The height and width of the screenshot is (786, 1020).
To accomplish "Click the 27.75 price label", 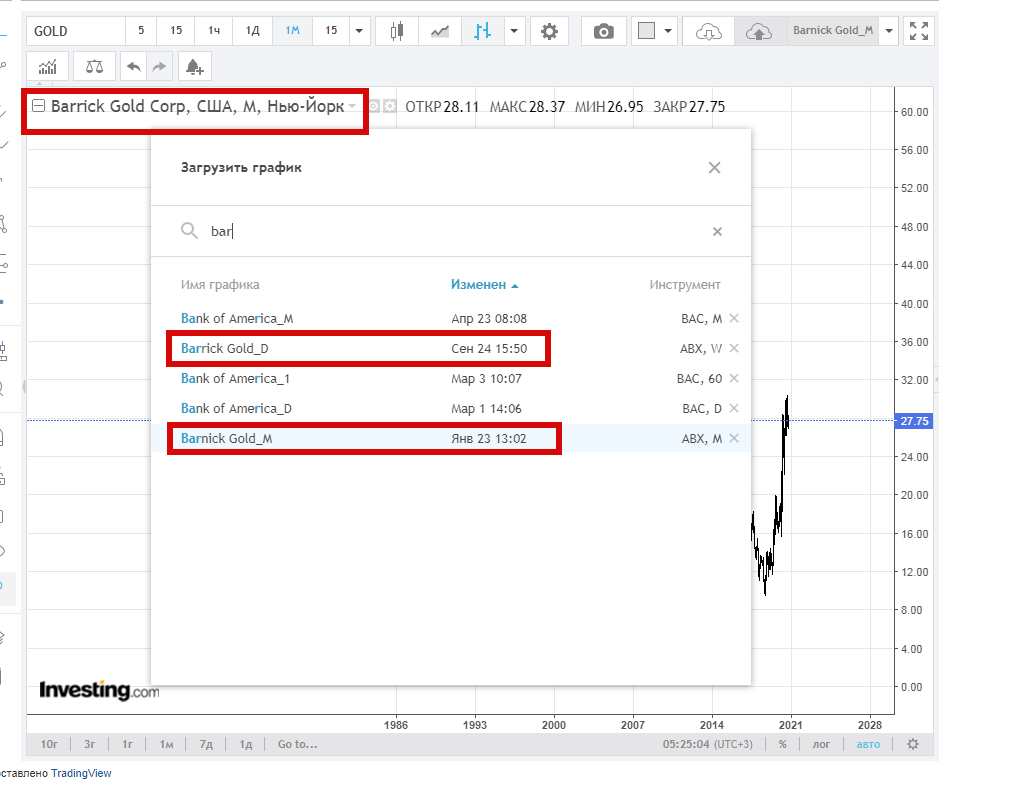I will click(x=914, y=421).
